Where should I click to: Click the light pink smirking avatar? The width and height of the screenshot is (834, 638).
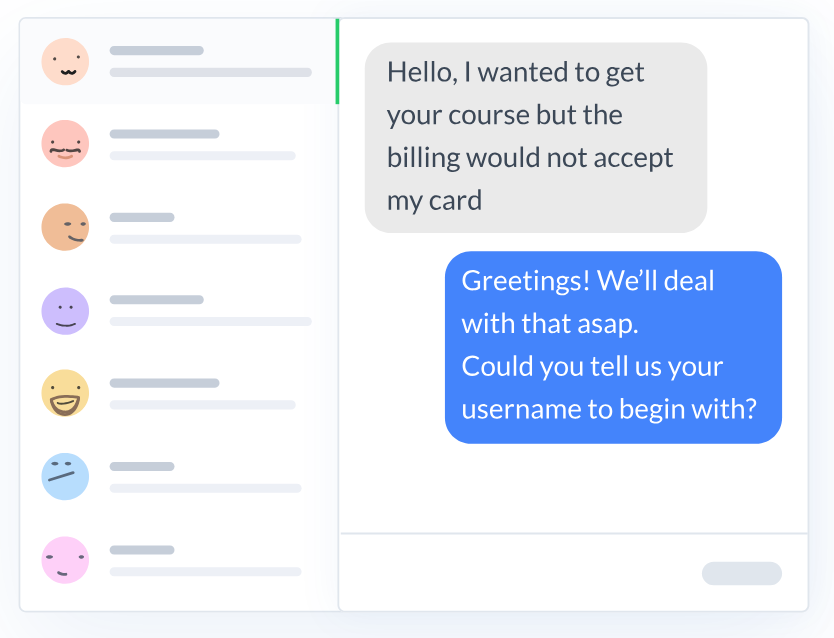(x=65, y=560)
